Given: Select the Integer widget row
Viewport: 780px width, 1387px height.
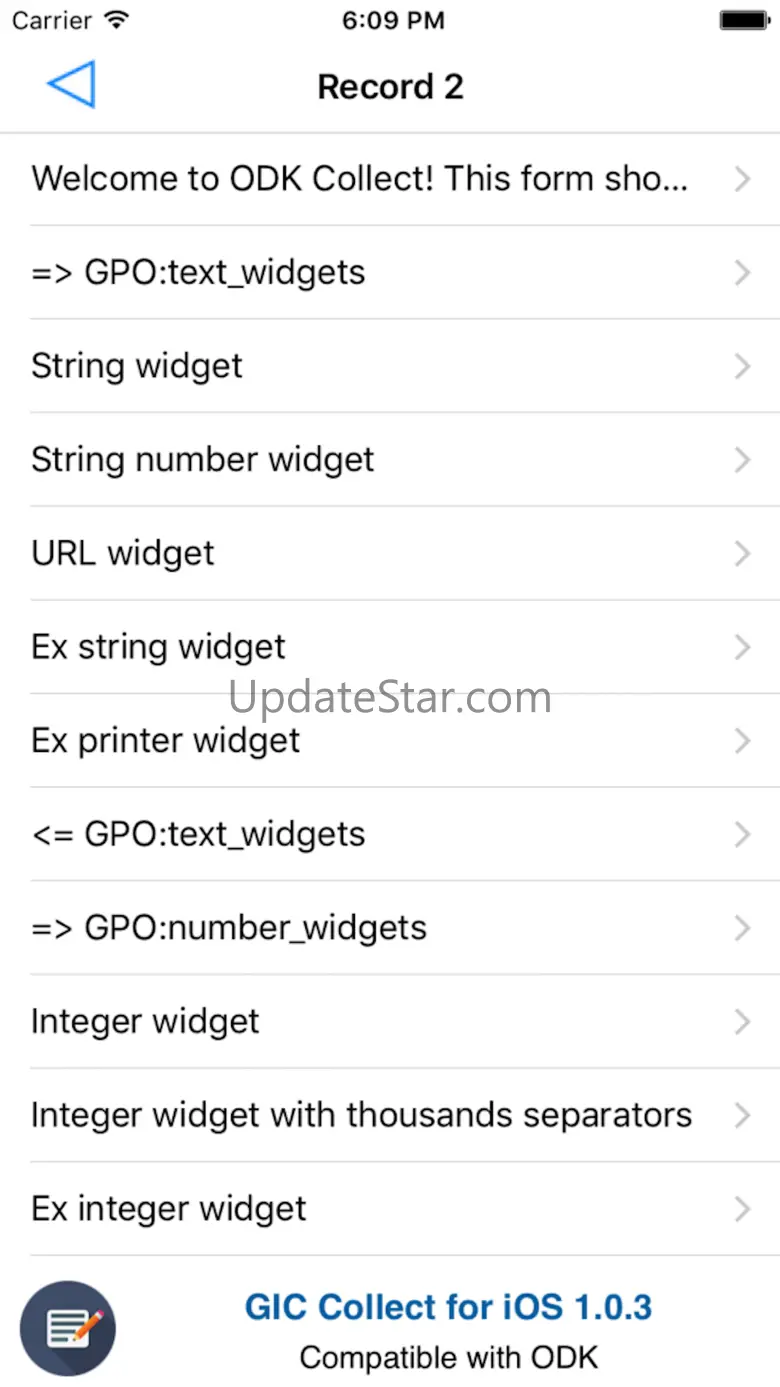Looking at the screenshot, I should point(146,1022).
